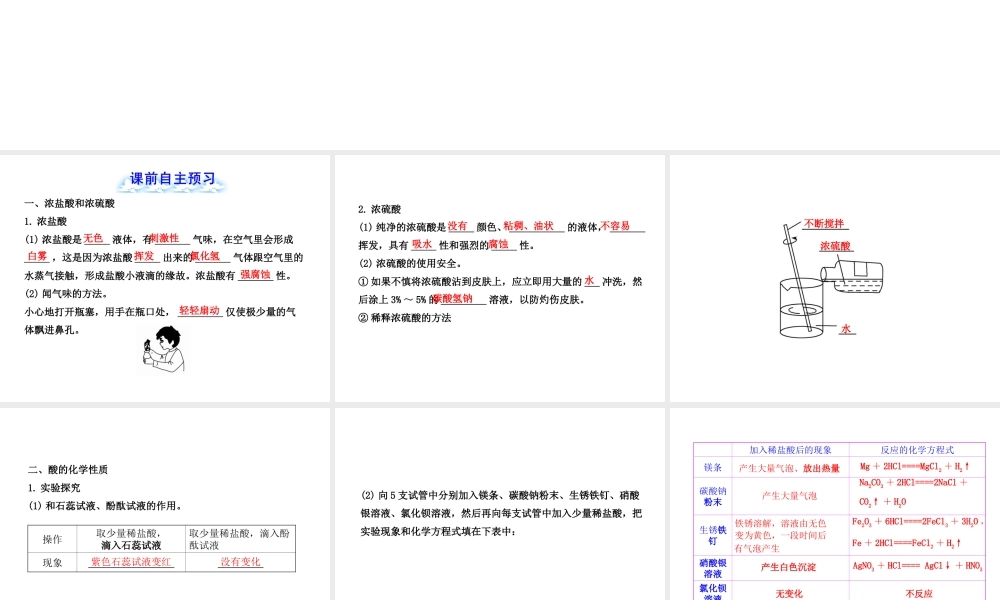
Task: Click the red answer 挥发
Action: pos(144,256)
